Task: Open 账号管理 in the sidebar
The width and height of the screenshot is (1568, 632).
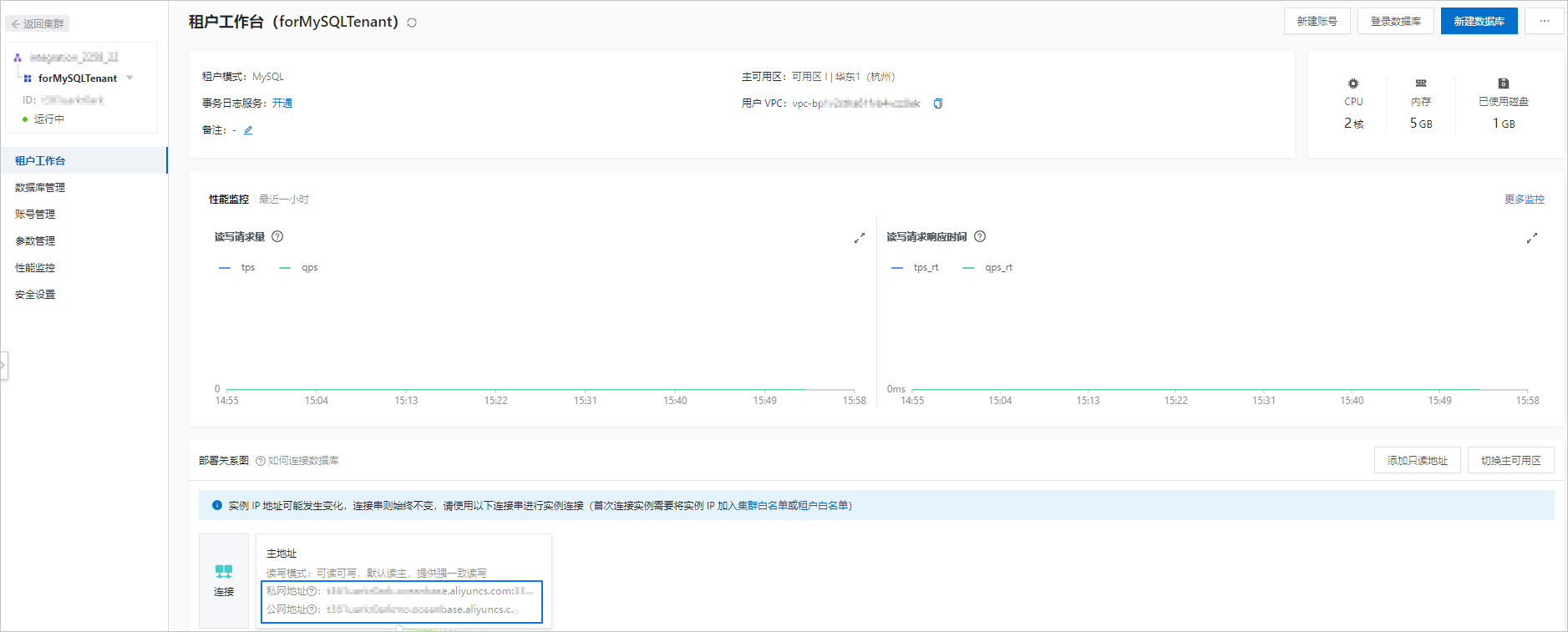Action: click(x=84, y=214)
